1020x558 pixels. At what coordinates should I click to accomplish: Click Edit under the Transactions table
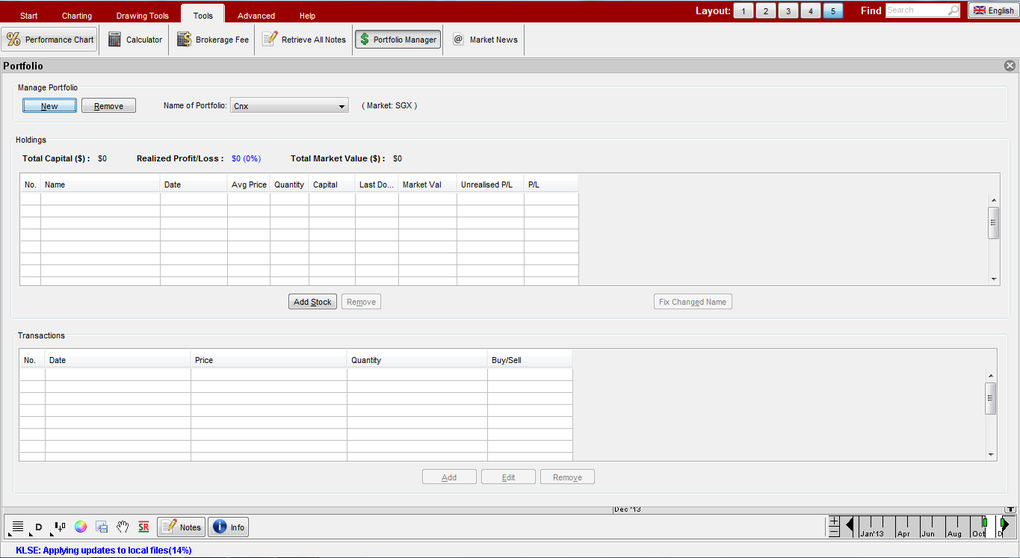coord(508,477)
